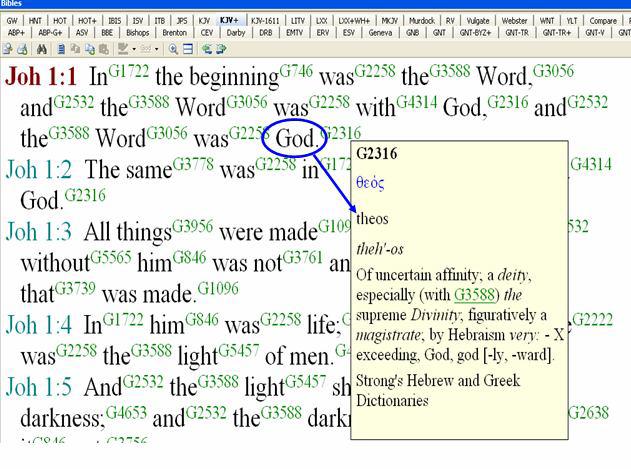Image resolution: width=631 pixels, height=469 pixels.
Task: Switch to the plain KJV tab
Action: pyautogui.click(x=204, y=21)
